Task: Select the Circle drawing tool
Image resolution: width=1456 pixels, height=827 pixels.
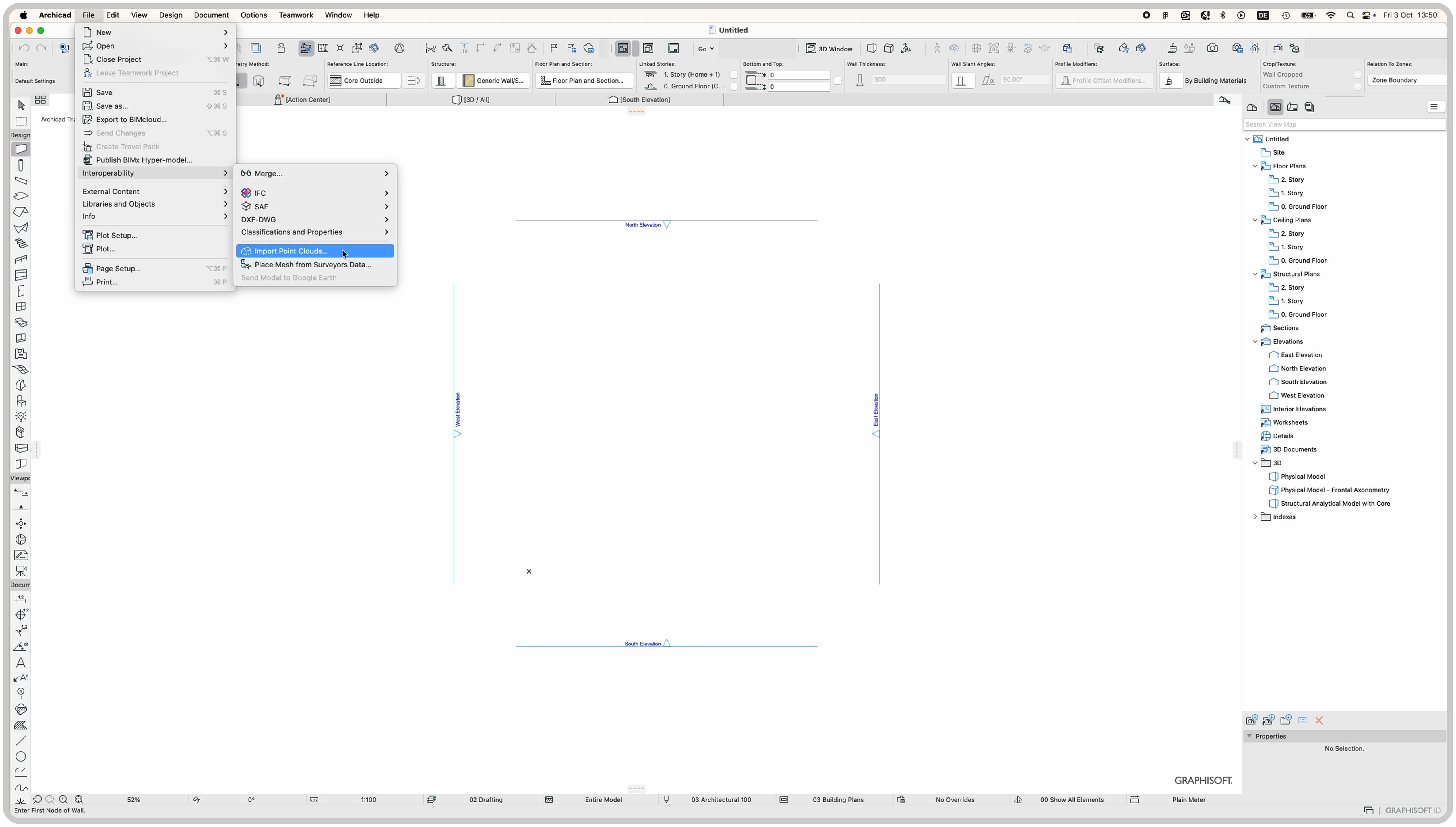Action: pyautogui.click(x=21, y=756)
